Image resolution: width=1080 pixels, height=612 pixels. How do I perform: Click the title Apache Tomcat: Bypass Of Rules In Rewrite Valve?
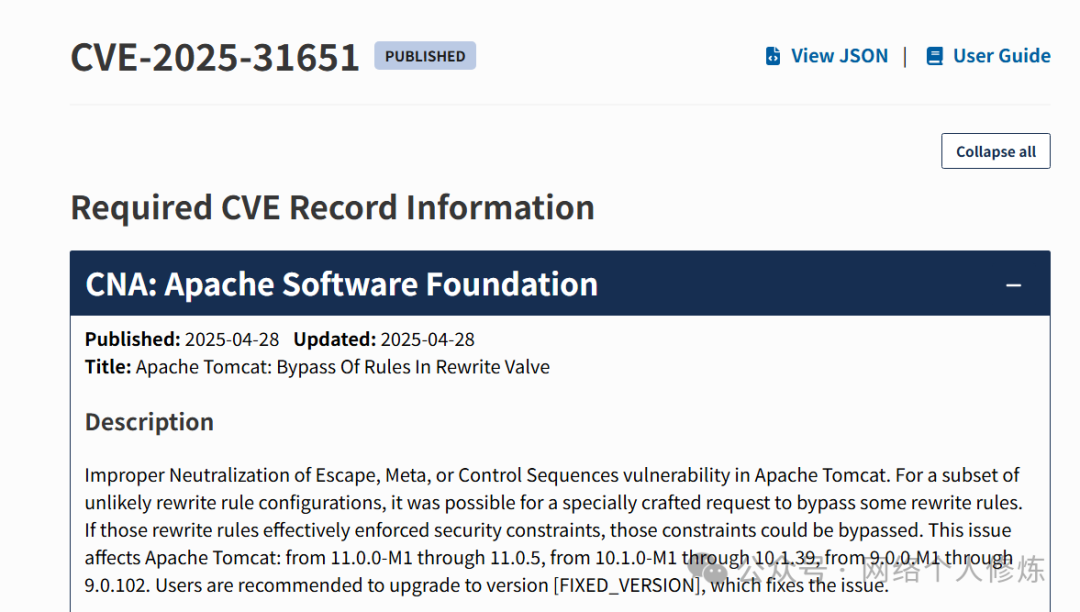pyautogui.click(x=342, y=367)
